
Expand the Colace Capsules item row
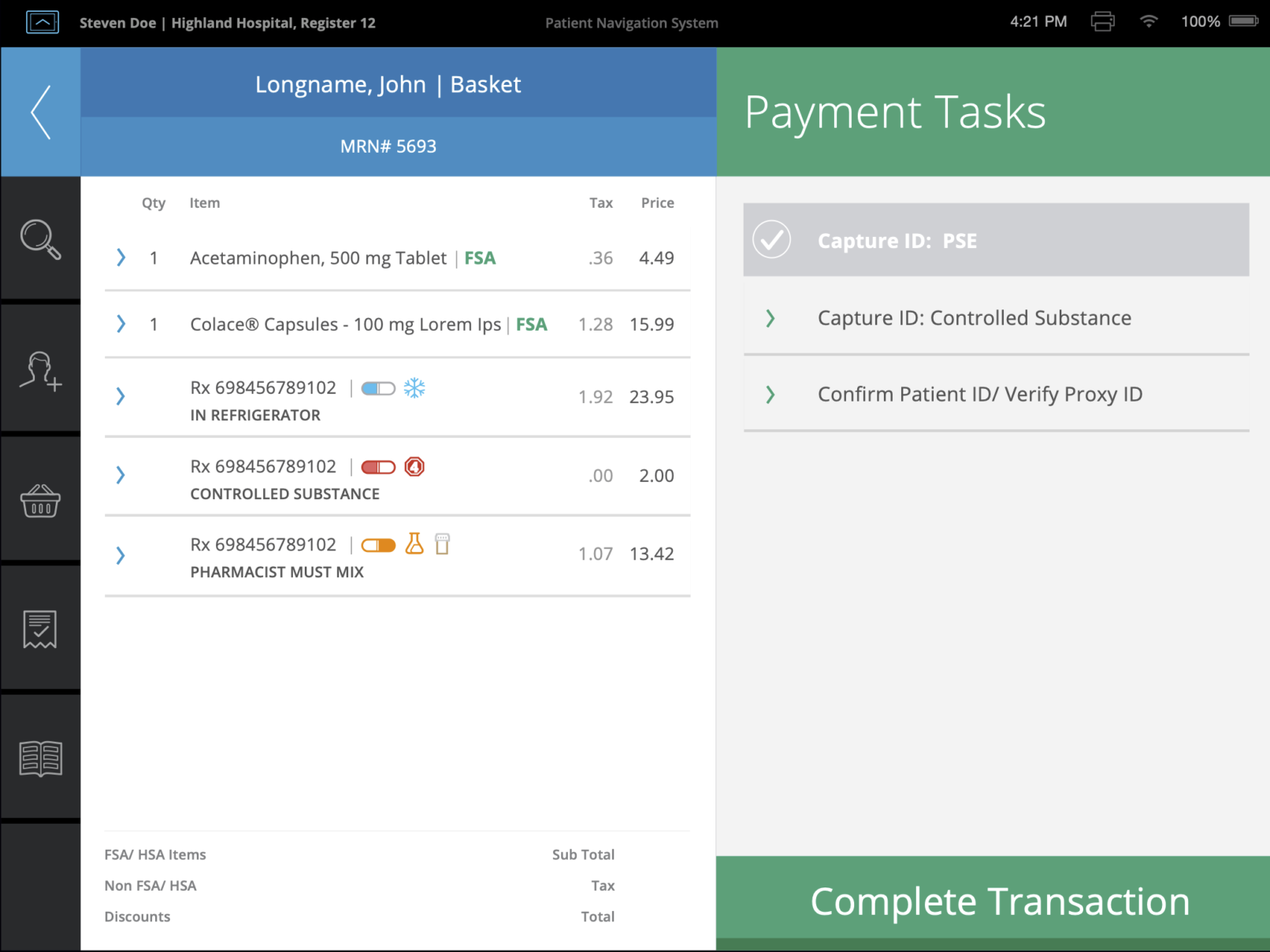click(121, 324)
